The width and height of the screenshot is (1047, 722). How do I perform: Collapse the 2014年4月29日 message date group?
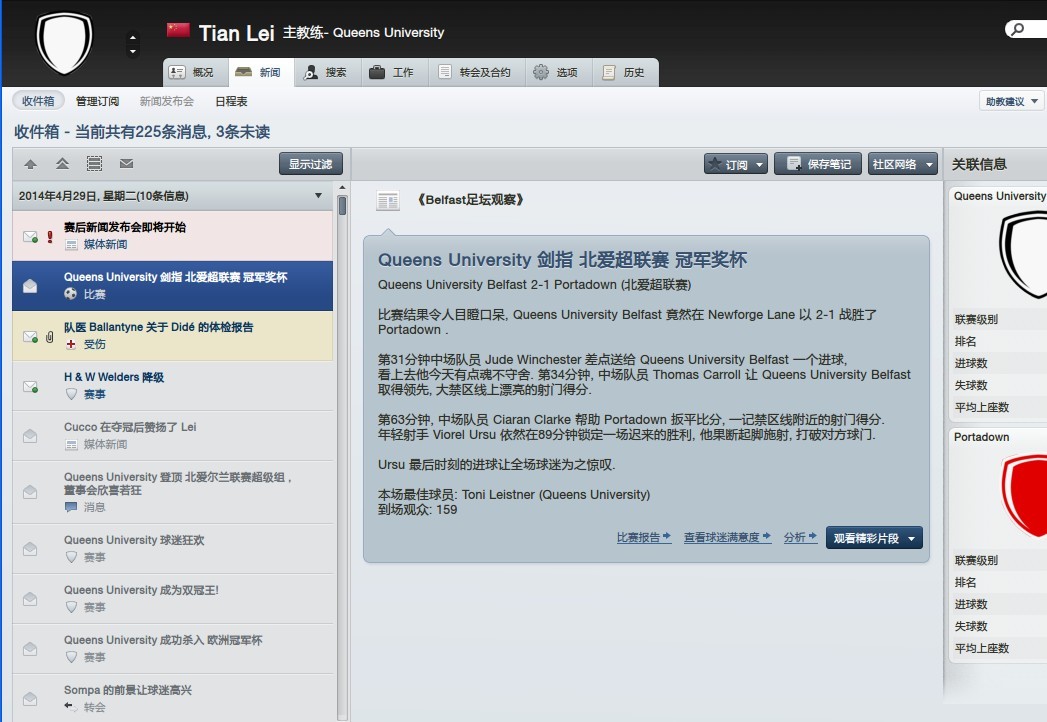click(319, 196)
